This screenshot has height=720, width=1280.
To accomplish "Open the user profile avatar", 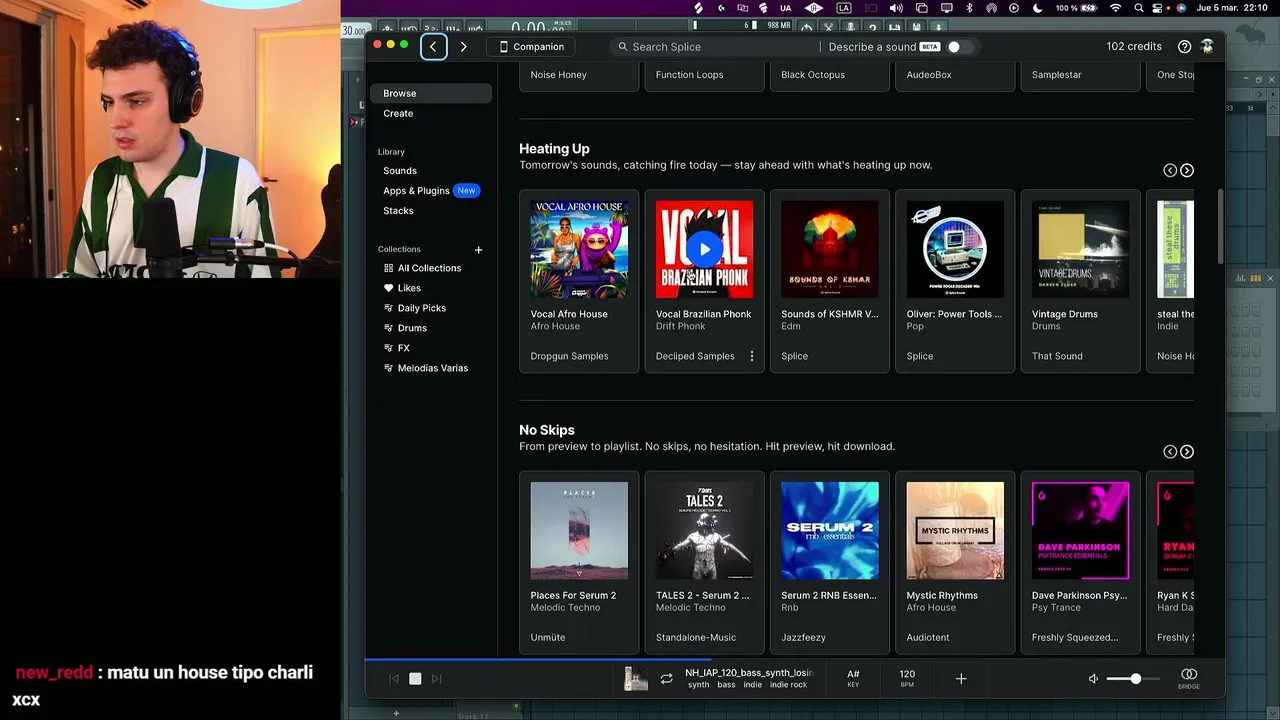I will pyautogui.click(x=1207, y=47).
